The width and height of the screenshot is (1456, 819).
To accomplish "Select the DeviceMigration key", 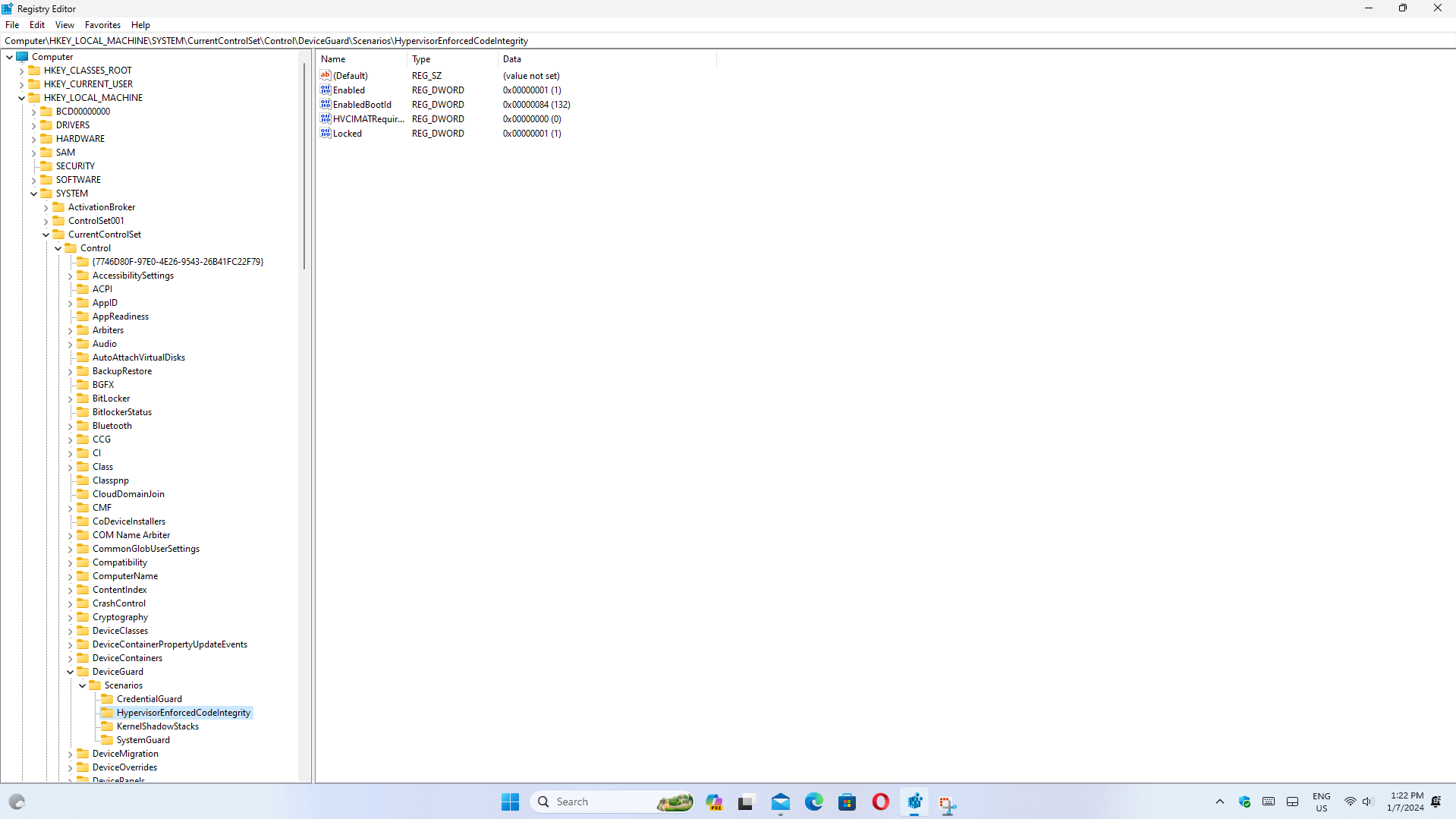I will pyautogui.click(x=125, y=754).
